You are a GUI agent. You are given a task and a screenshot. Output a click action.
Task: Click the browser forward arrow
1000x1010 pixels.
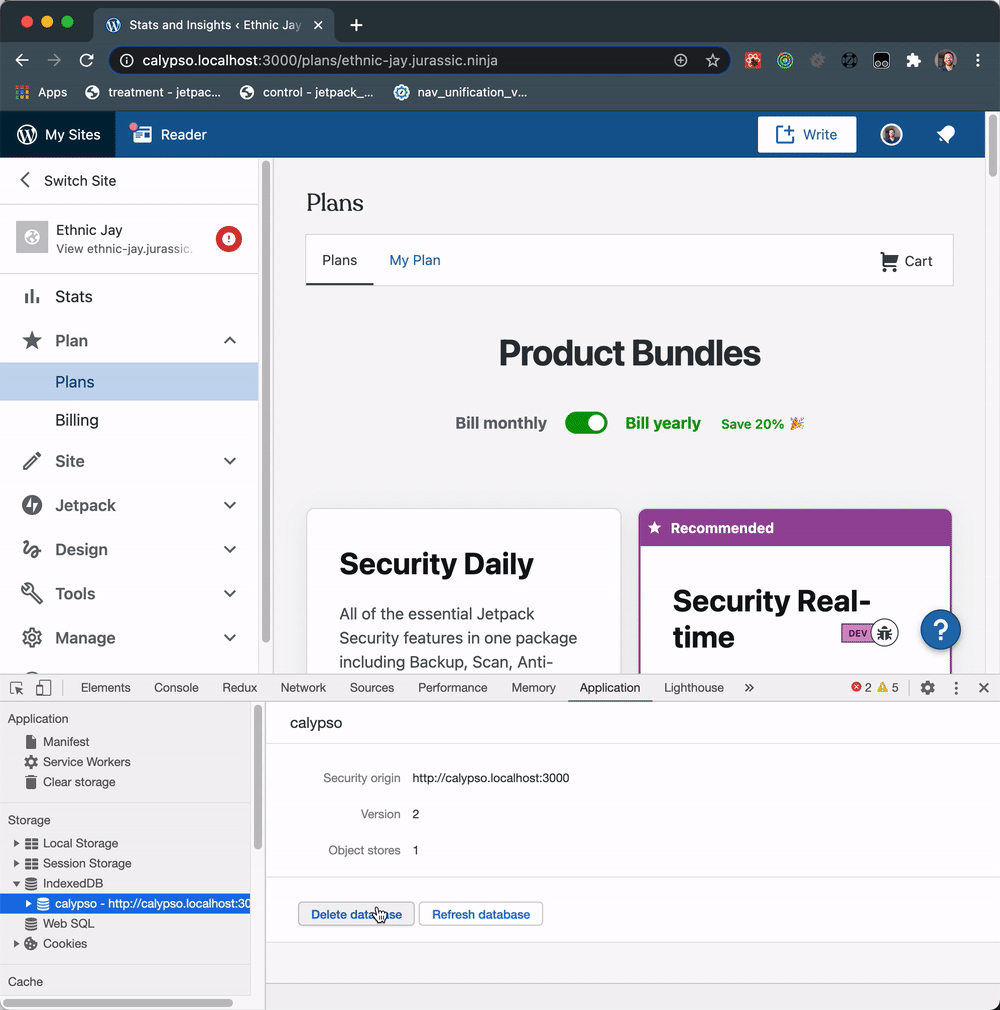54,61
